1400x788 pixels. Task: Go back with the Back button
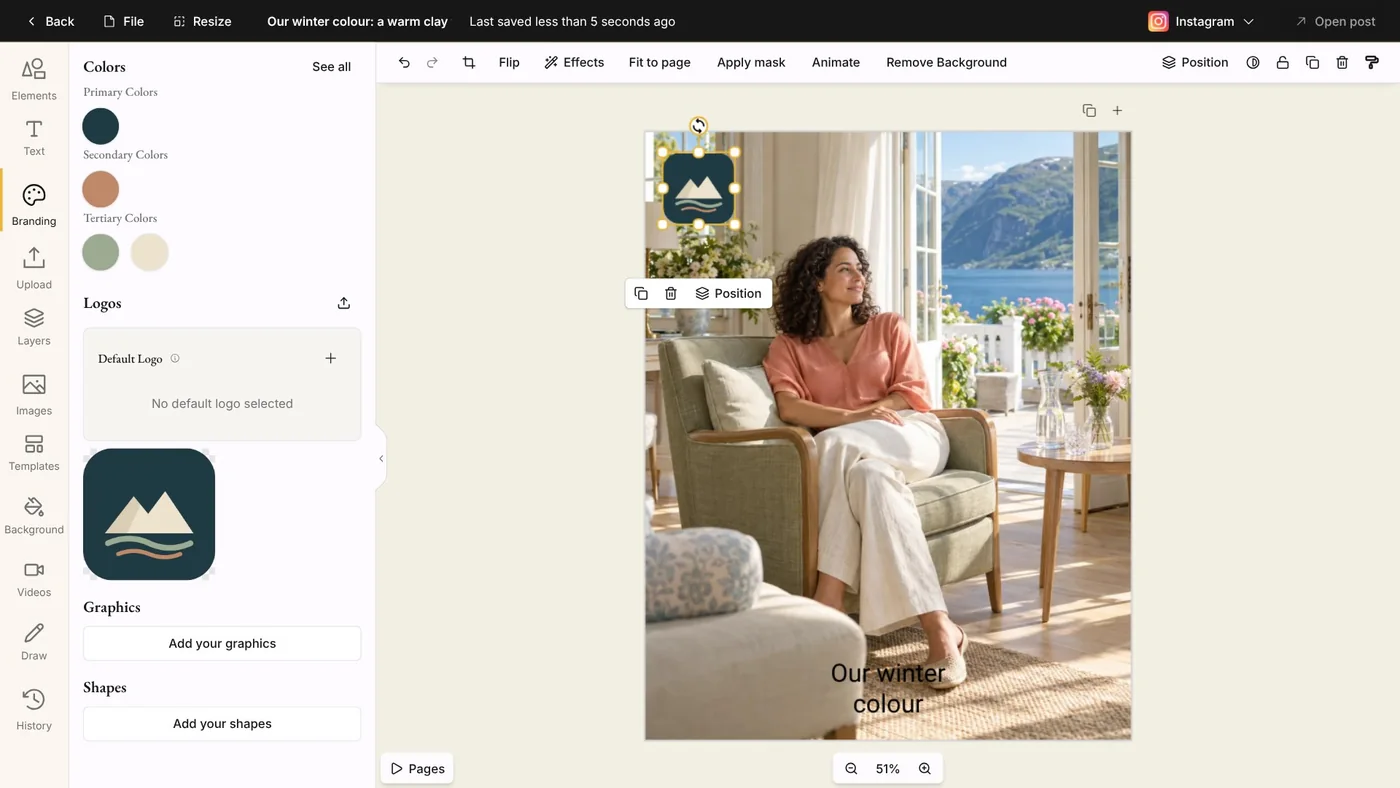(51, 21)
